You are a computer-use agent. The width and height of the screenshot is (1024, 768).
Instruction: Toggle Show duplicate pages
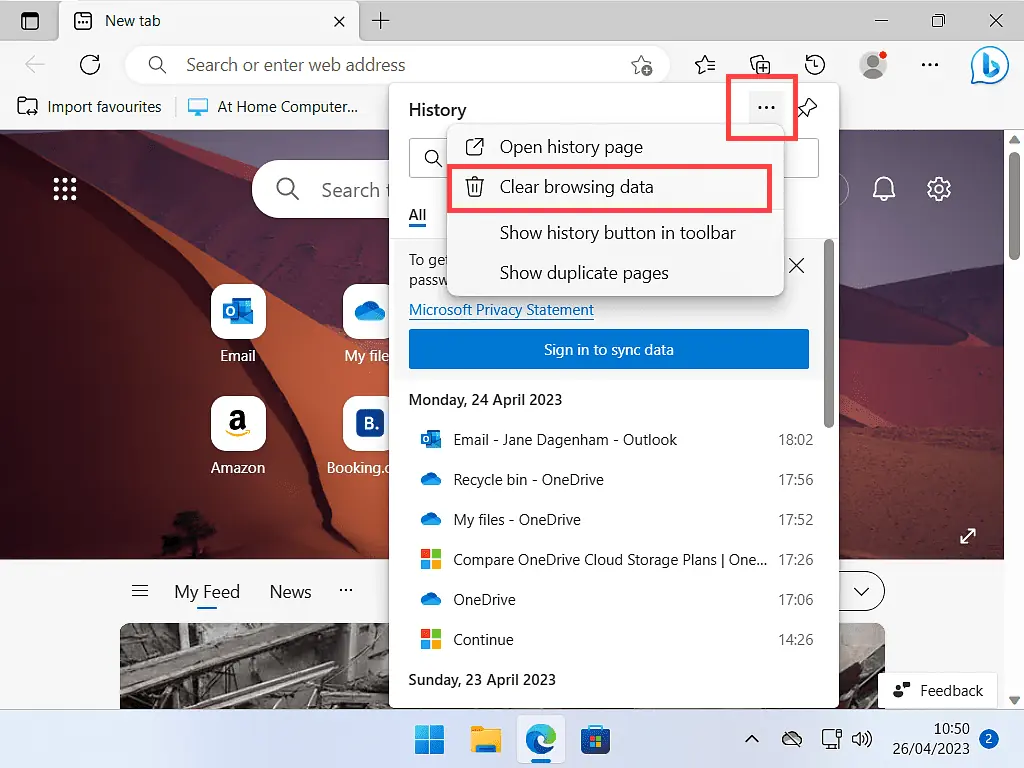tap(584, 273)
